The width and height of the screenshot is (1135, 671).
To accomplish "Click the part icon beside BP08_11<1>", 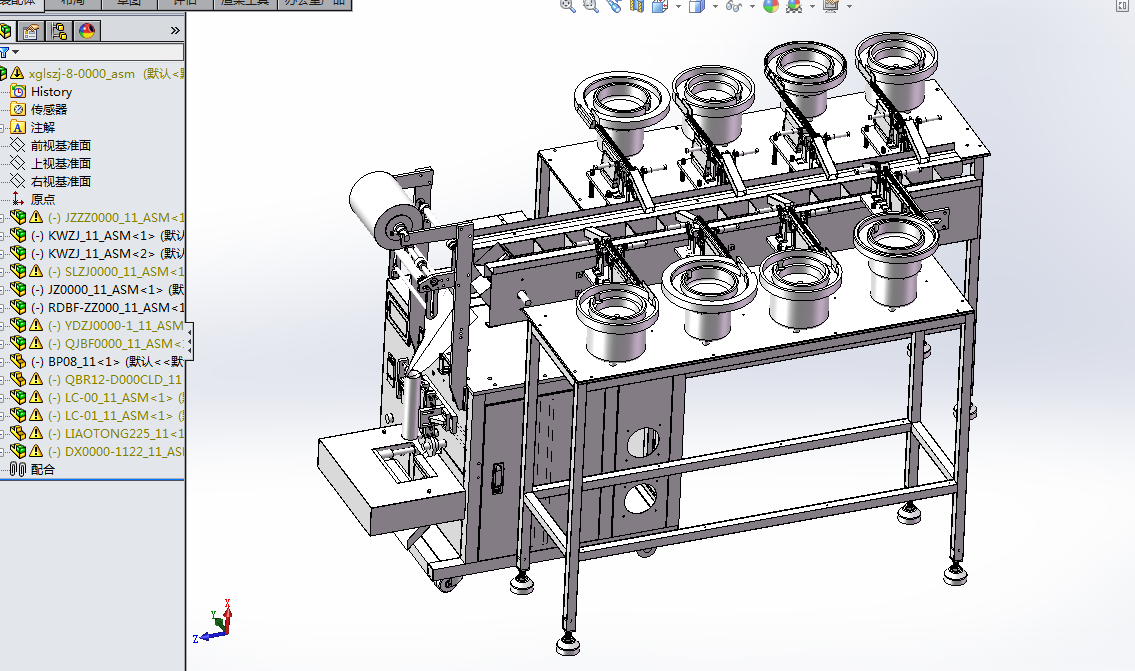I will tap(18, 361).
